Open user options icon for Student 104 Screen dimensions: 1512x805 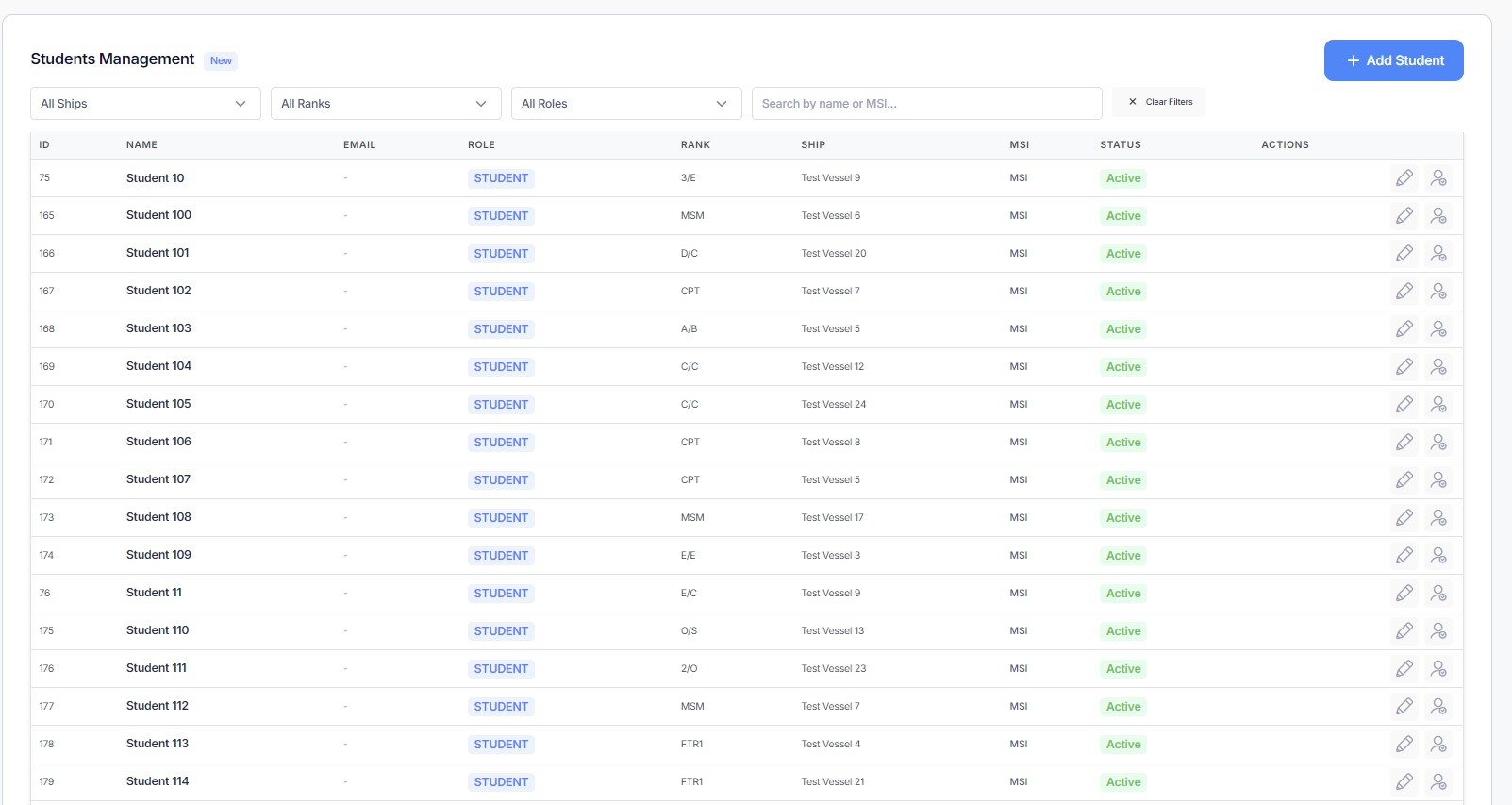click(x=1438, y=367)
